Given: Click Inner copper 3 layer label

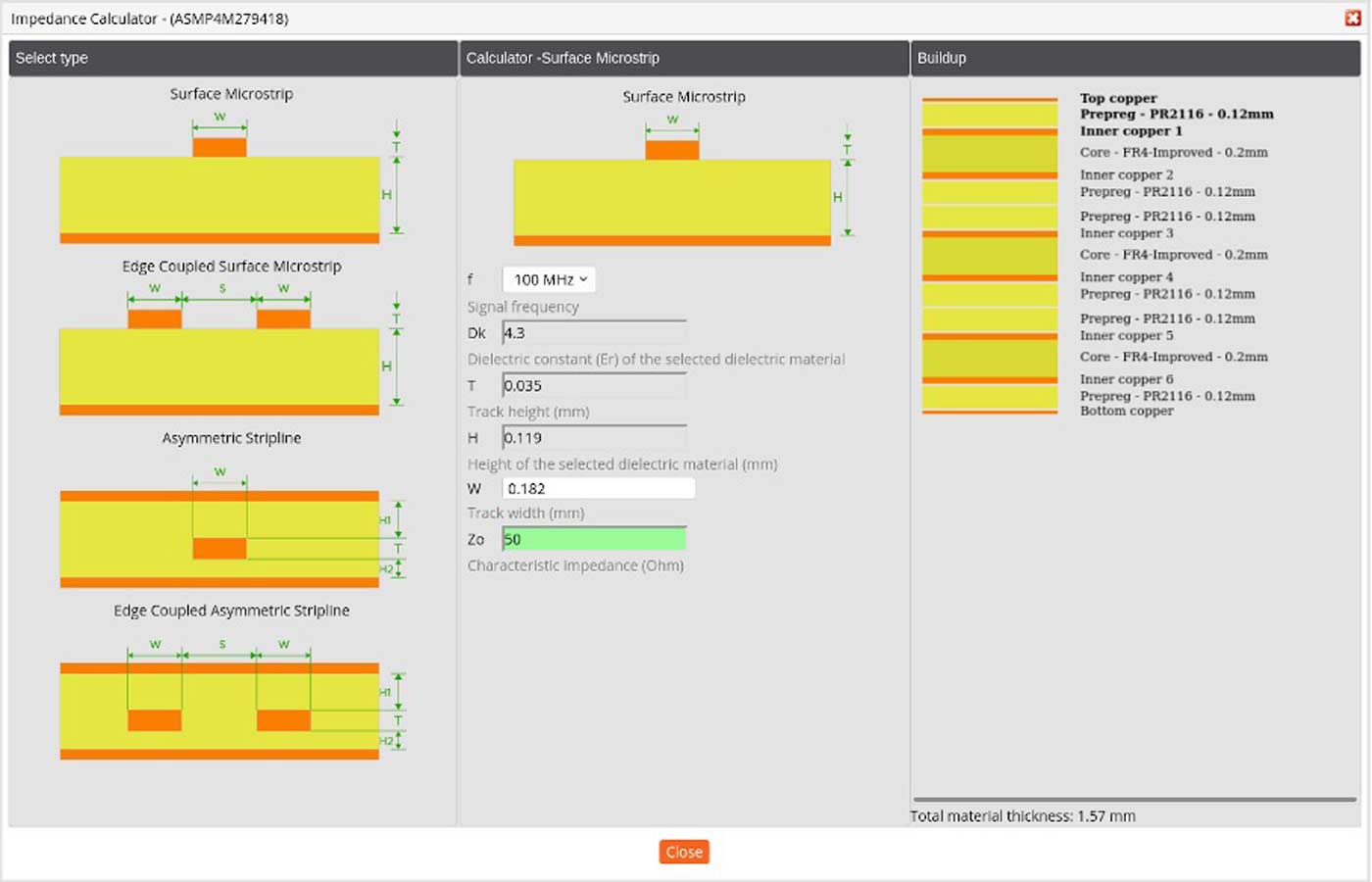Looking at the screenshot, I should coord(1126,233).
